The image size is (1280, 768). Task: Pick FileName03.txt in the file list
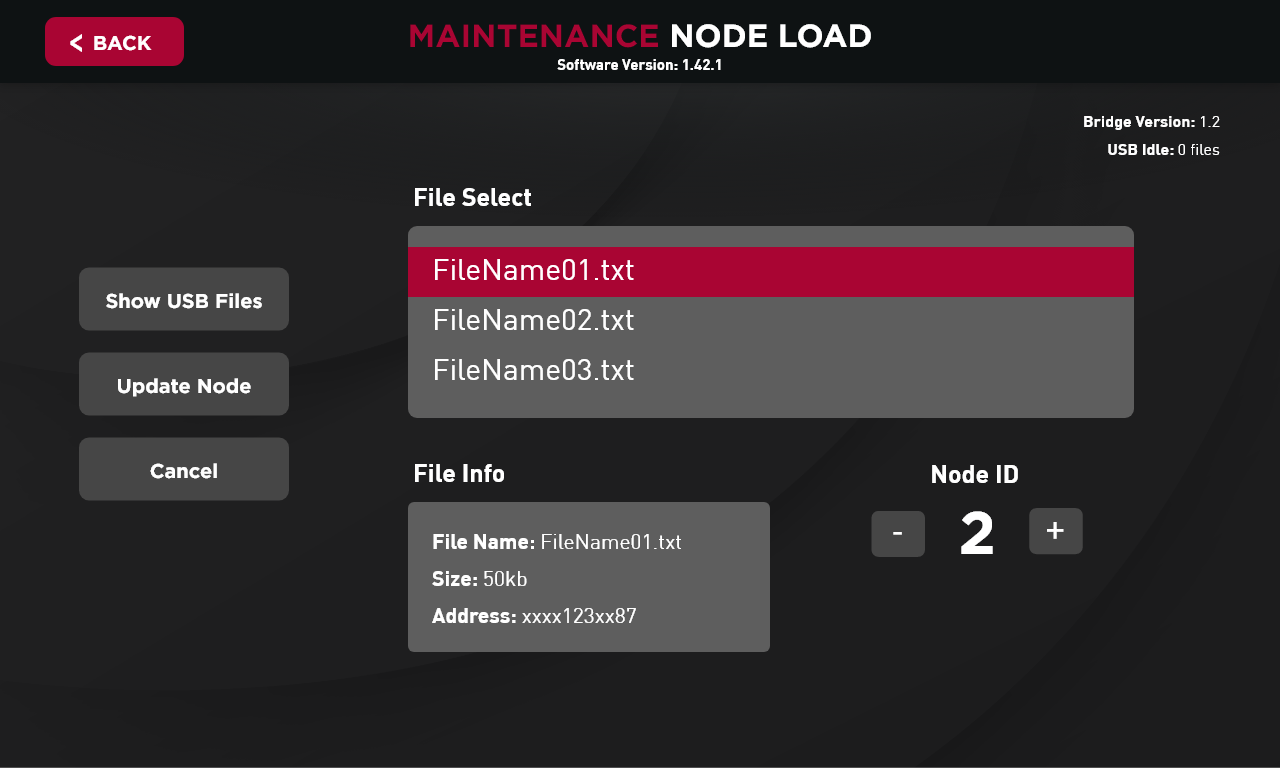coord(770,371)
